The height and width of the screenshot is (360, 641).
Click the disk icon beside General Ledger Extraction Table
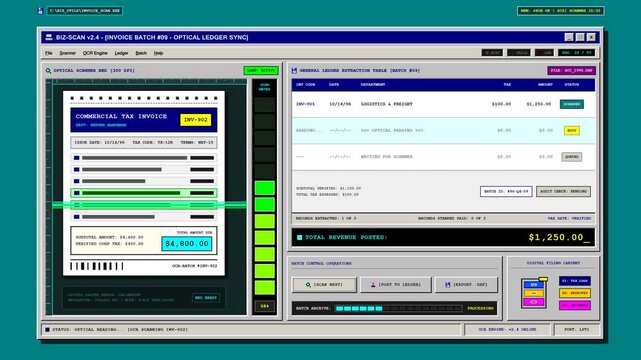(x=294, y=71)
